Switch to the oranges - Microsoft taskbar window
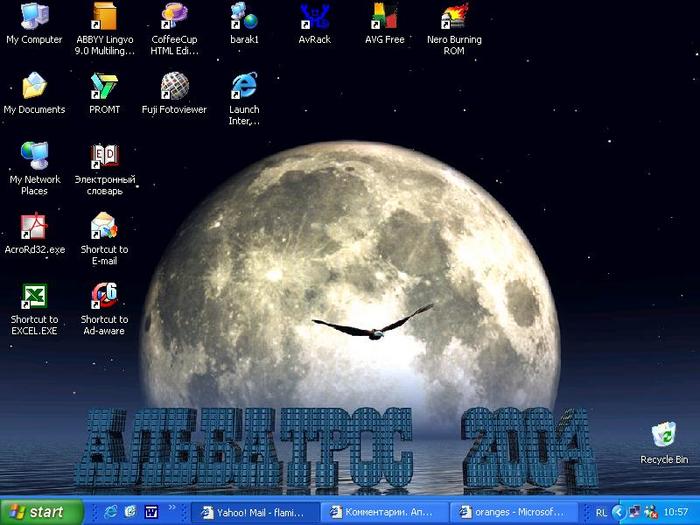Screen dimensions: 700x525 click(514, 512)
